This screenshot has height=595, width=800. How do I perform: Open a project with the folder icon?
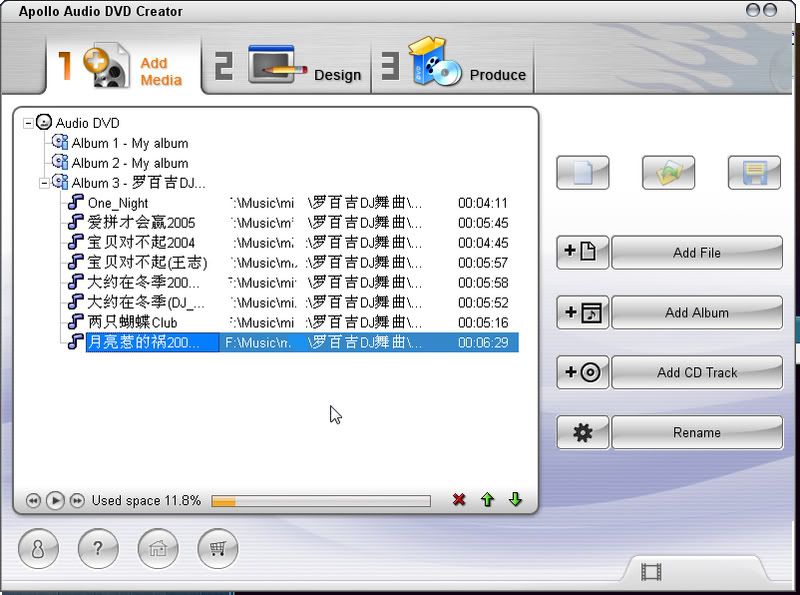tap(668, 172)
